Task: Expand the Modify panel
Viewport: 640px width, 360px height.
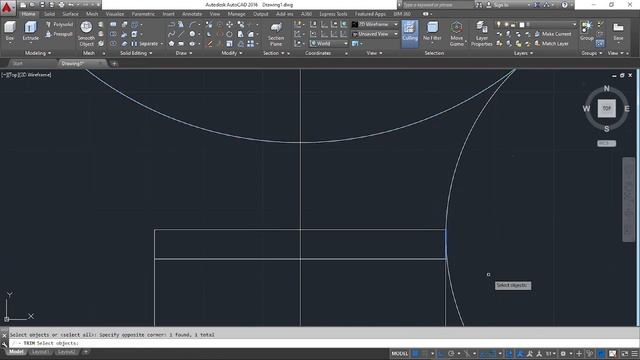Action: 231,53
